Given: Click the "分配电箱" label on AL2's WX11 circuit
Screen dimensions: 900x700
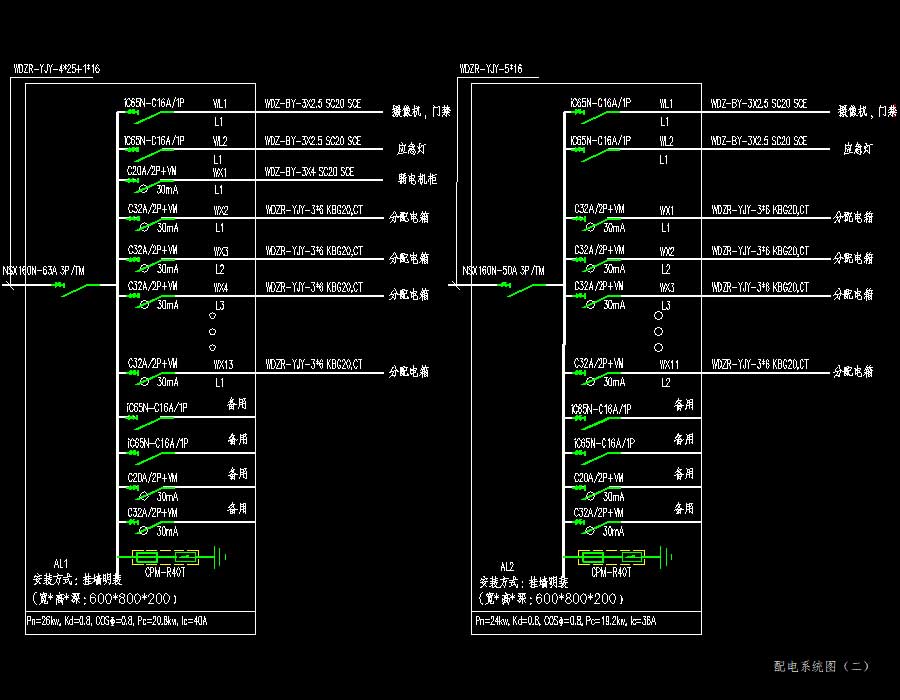Looking at the screenshot, I should coord(854,372).
